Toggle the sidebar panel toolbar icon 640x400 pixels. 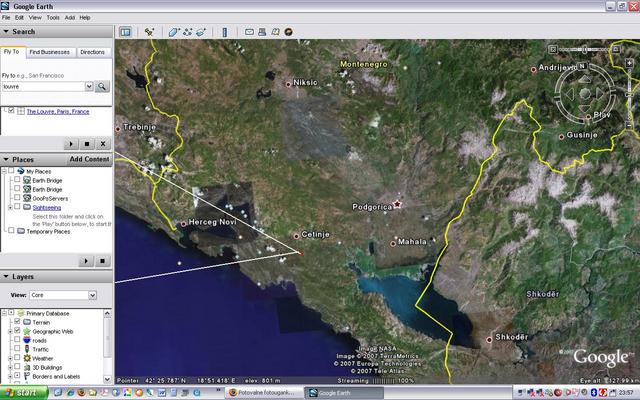pos(125,32)
